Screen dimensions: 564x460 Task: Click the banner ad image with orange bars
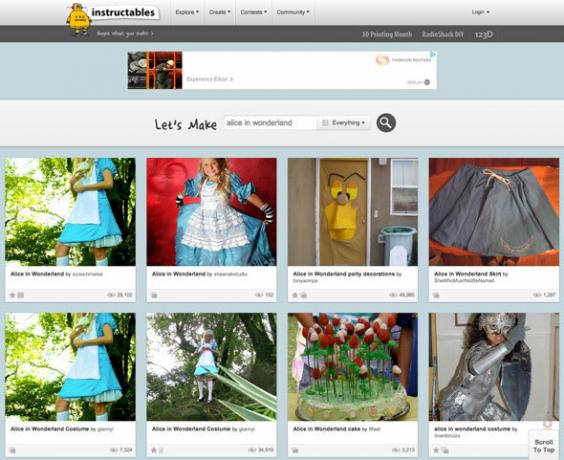click(155, 70)
